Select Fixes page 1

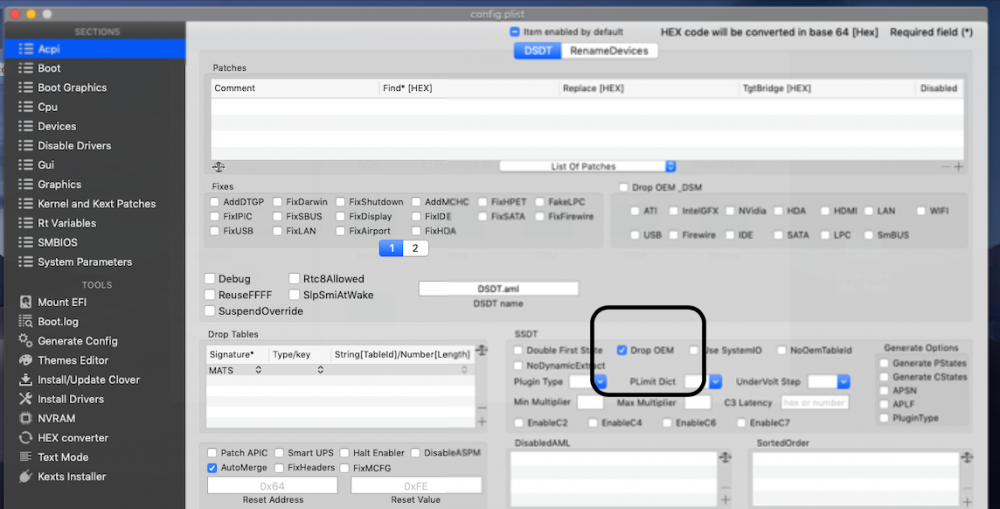coord(391,248)
